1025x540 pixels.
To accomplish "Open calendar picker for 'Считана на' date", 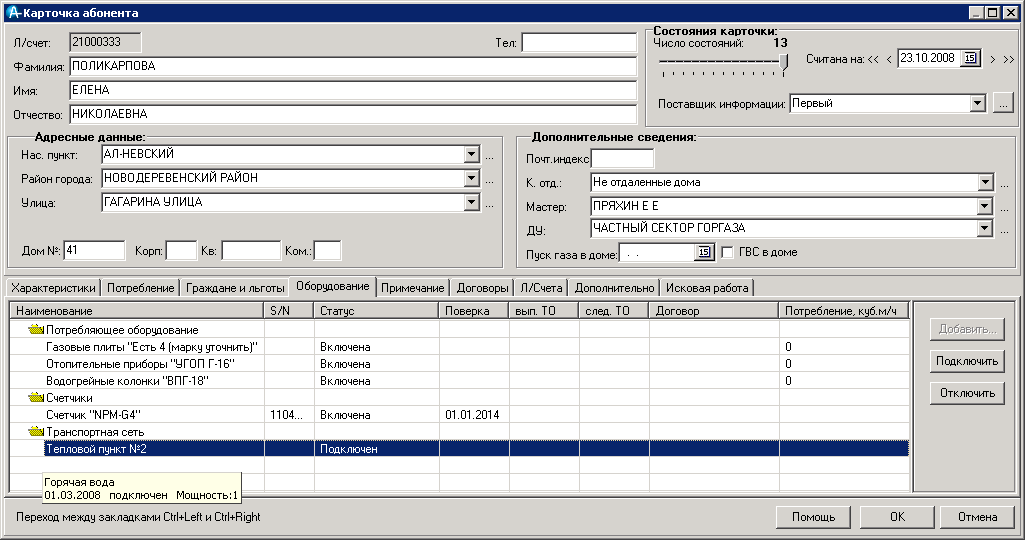I will (x=969, y=59).
